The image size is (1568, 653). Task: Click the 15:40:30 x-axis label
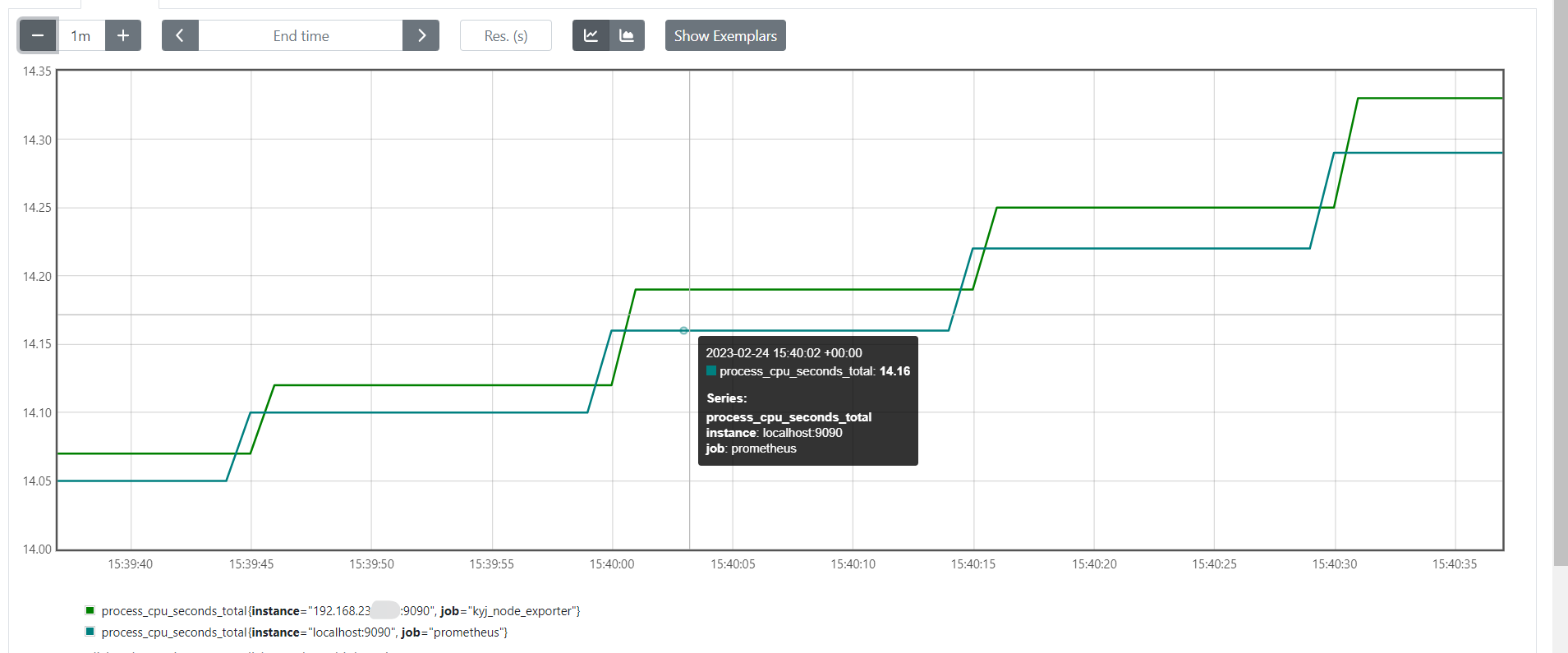1335,564
